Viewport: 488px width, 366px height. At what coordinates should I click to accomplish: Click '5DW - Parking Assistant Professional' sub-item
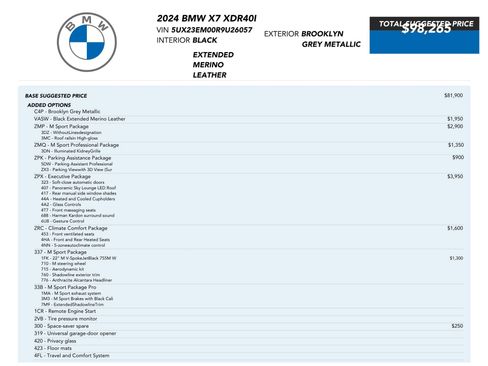(77, 164)
